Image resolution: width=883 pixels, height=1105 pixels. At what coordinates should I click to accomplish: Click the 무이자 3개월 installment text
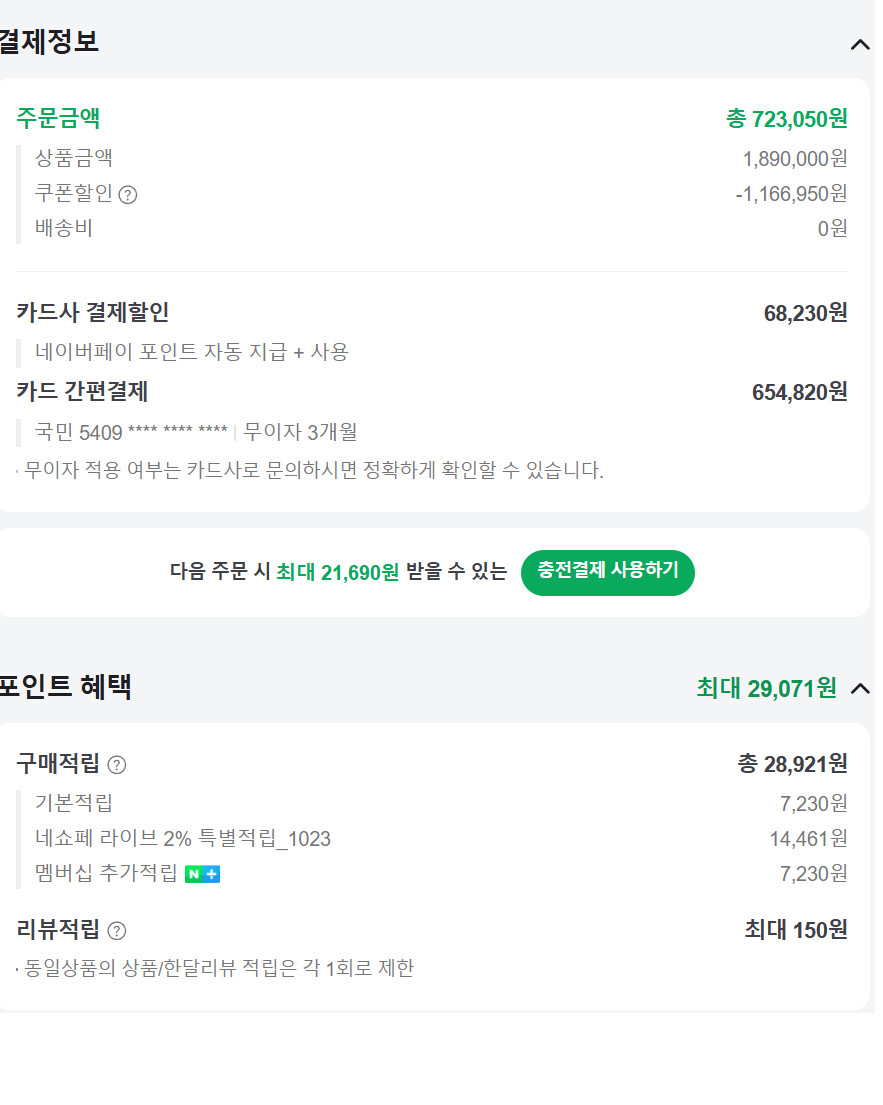(x=300, y=433)
